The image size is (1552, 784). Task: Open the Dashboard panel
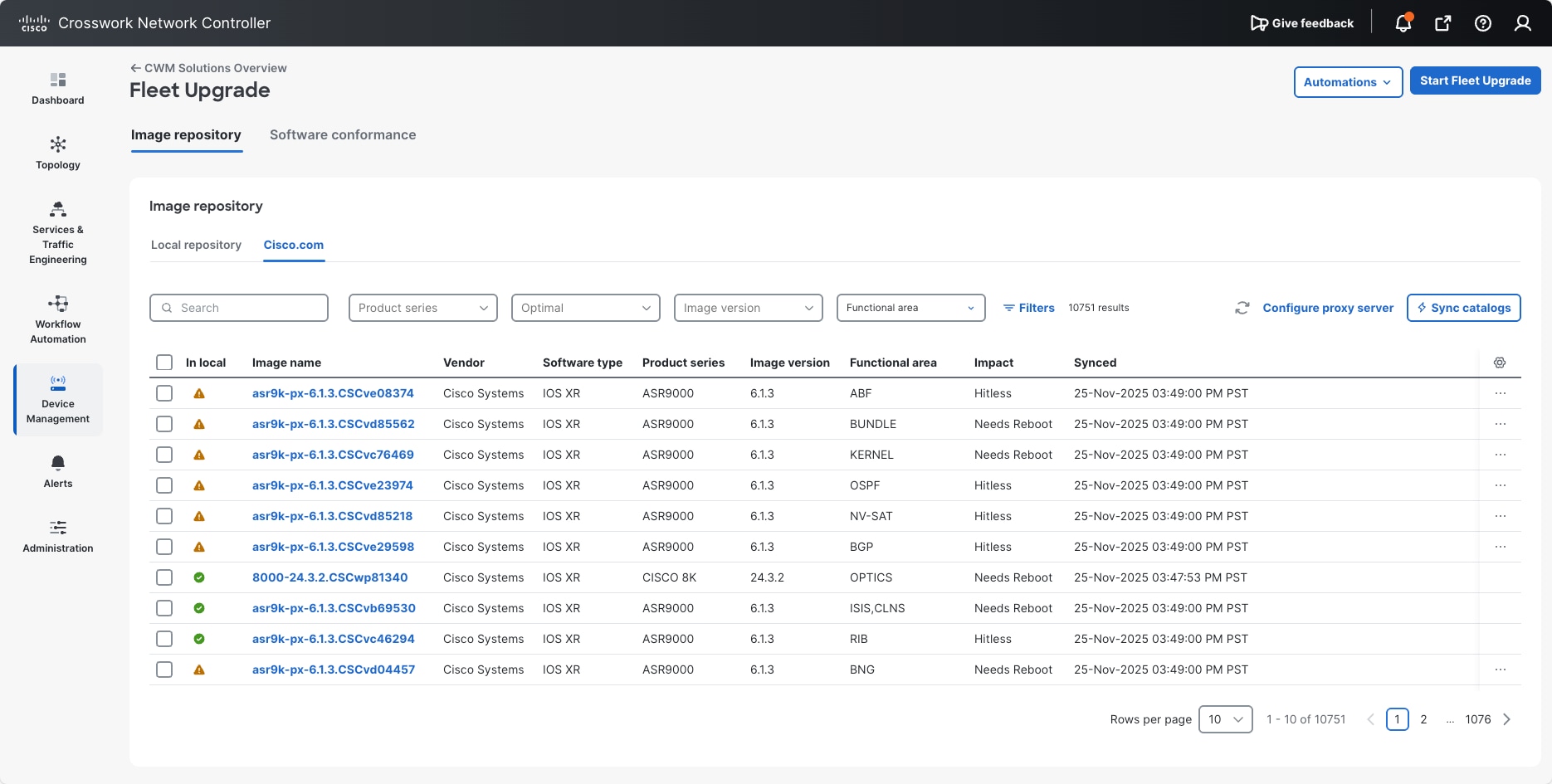click(57, 89)
